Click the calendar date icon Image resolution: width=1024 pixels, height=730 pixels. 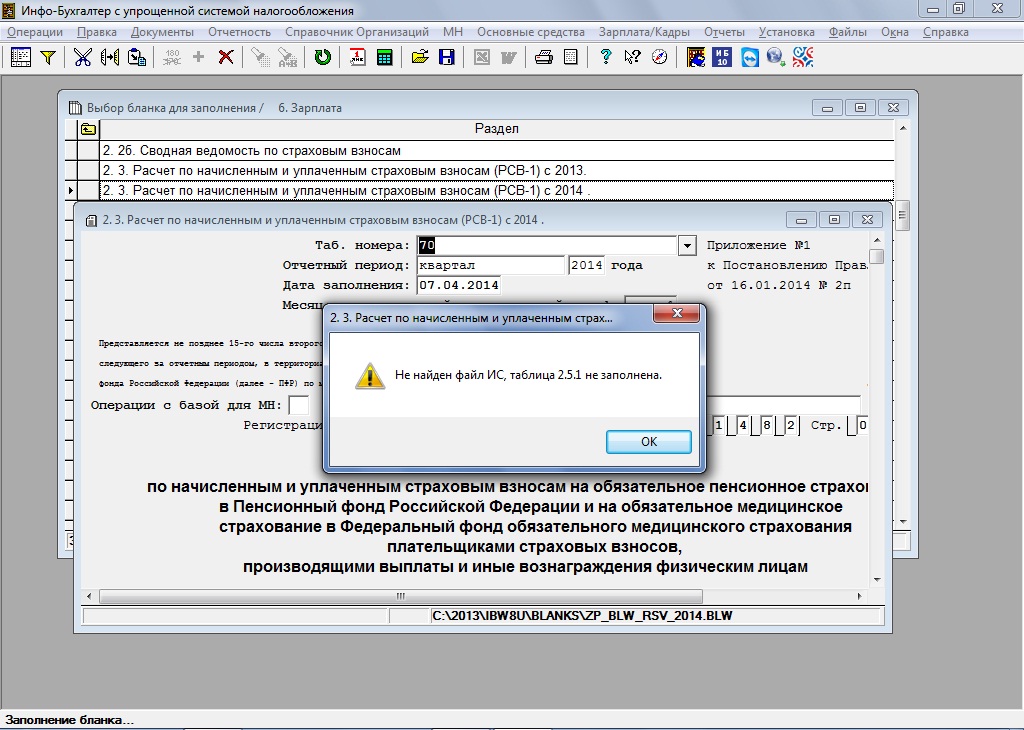tap(357, 57)
